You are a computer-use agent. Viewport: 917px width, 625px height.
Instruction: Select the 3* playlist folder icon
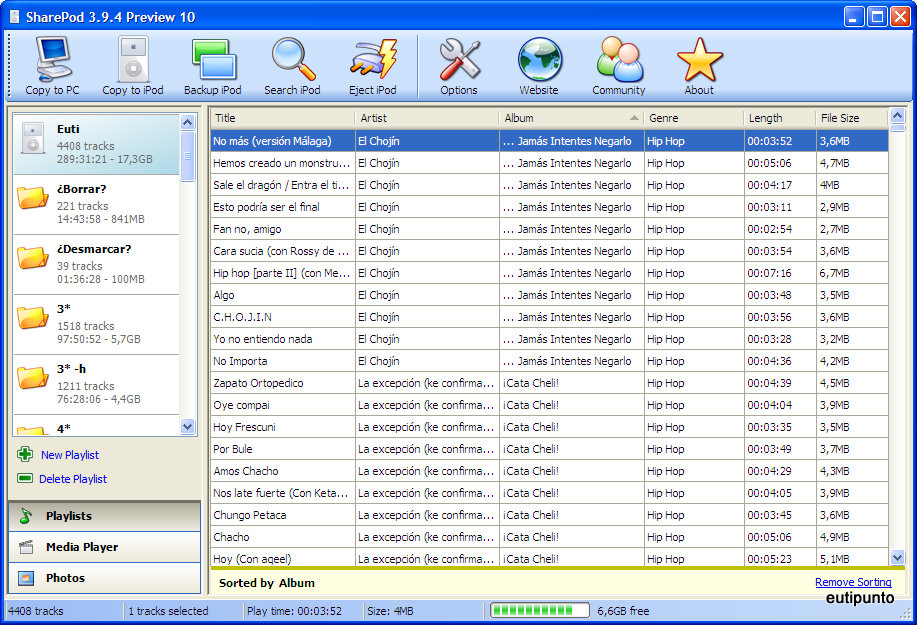tap(32, 317)
